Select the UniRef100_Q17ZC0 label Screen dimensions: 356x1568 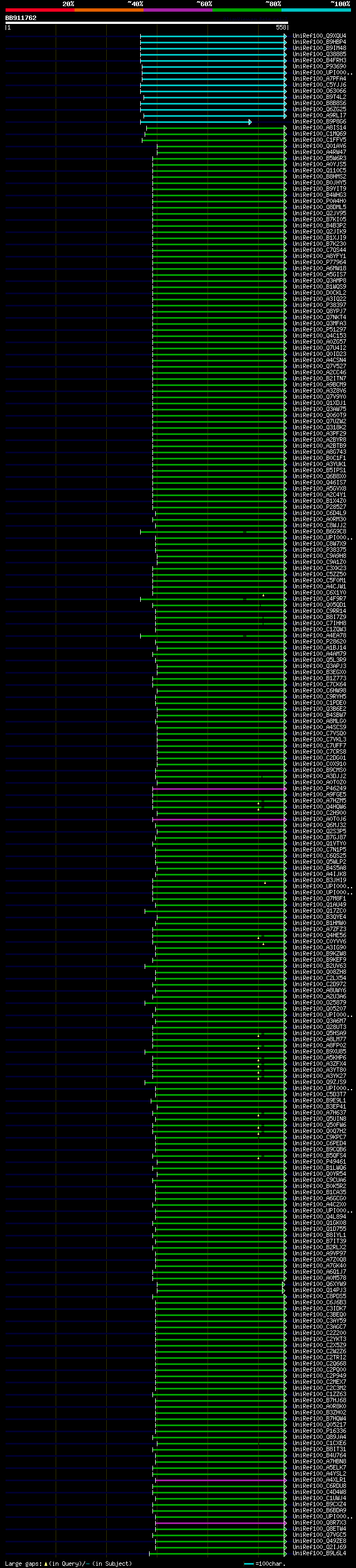point(319,911)
